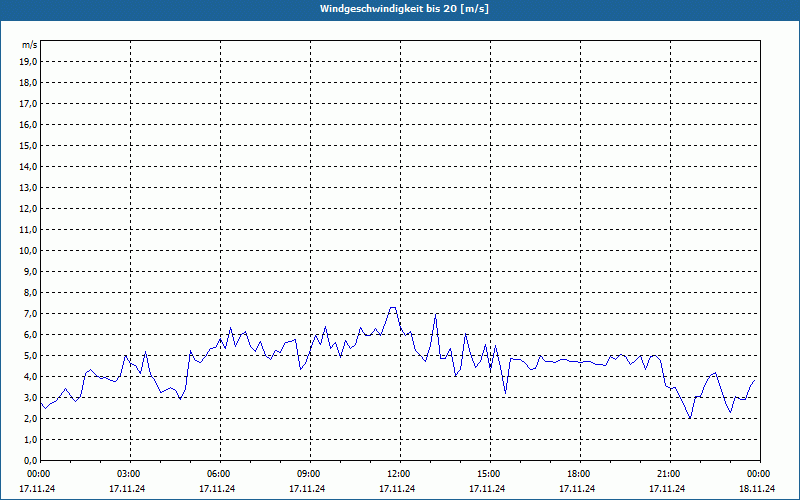Select the 8,0 y-axis label
800x500 pixels.
(x=31, y=292)
